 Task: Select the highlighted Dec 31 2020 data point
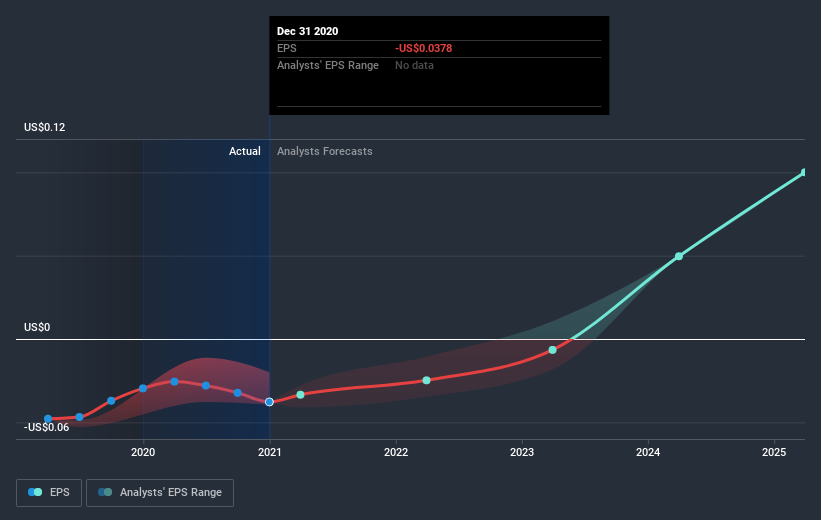[269, 402]
